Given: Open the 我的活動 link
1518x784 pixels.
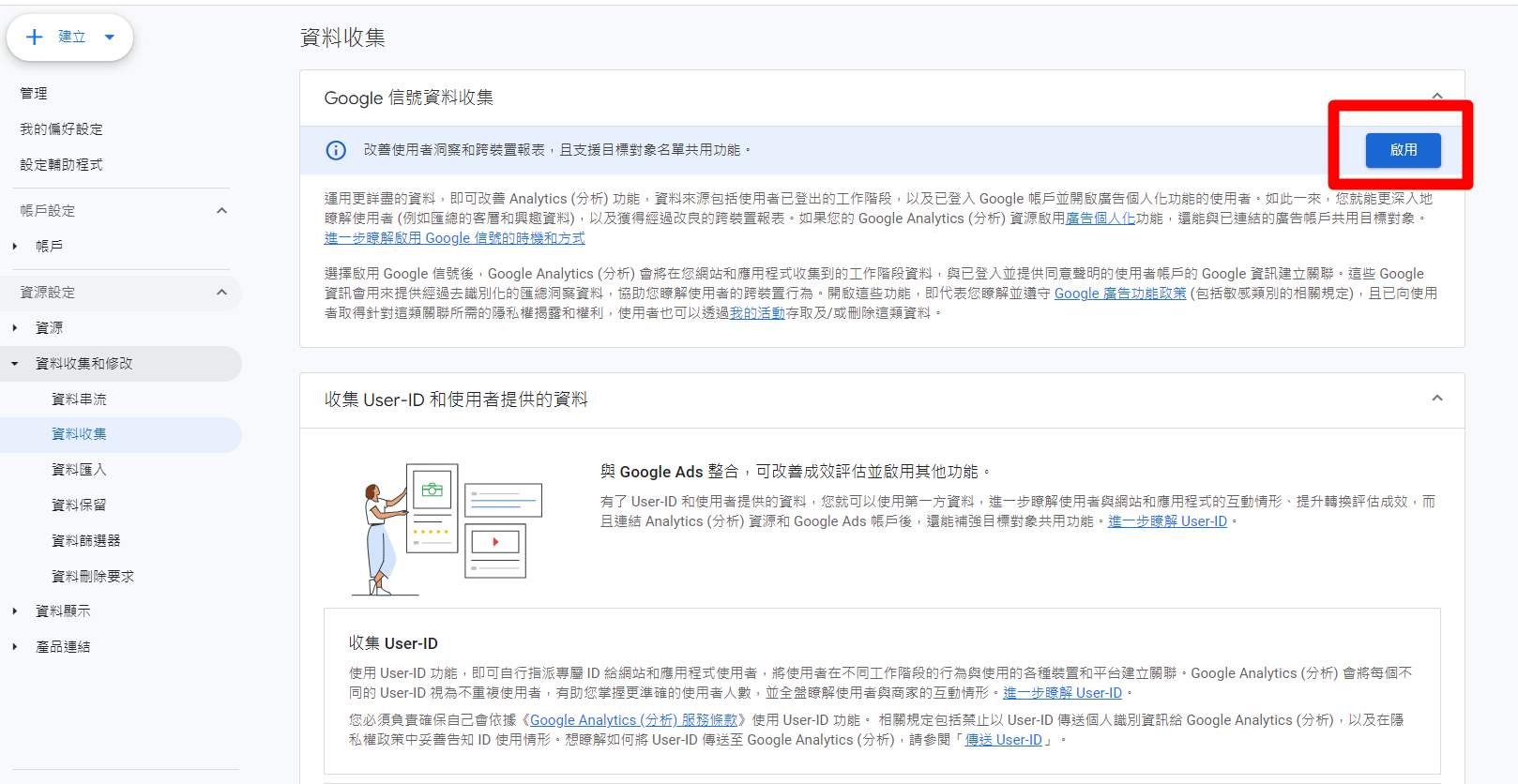Looking at the screenshot, I should click(757, 313).
